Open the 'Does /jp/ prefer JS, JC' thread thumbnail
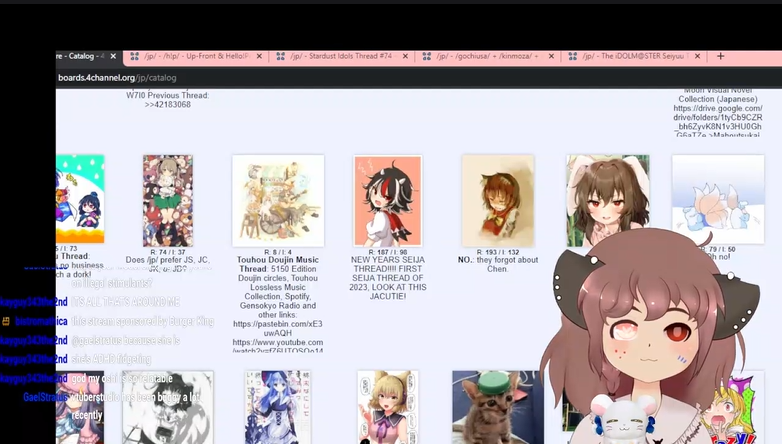The image size is (782, 444). click(168, 200)
